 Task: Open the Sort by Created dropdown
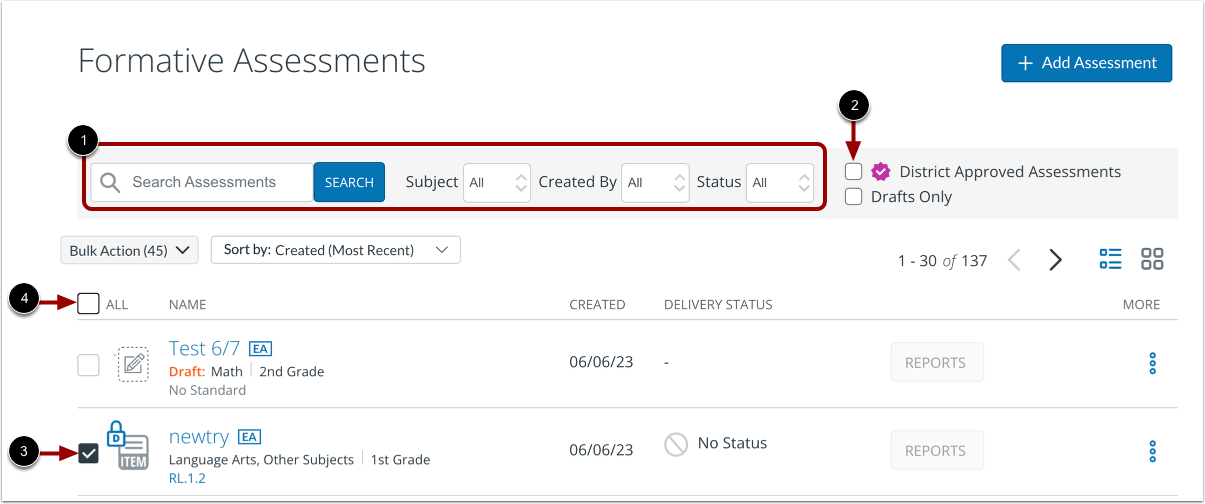coord(335,250)
